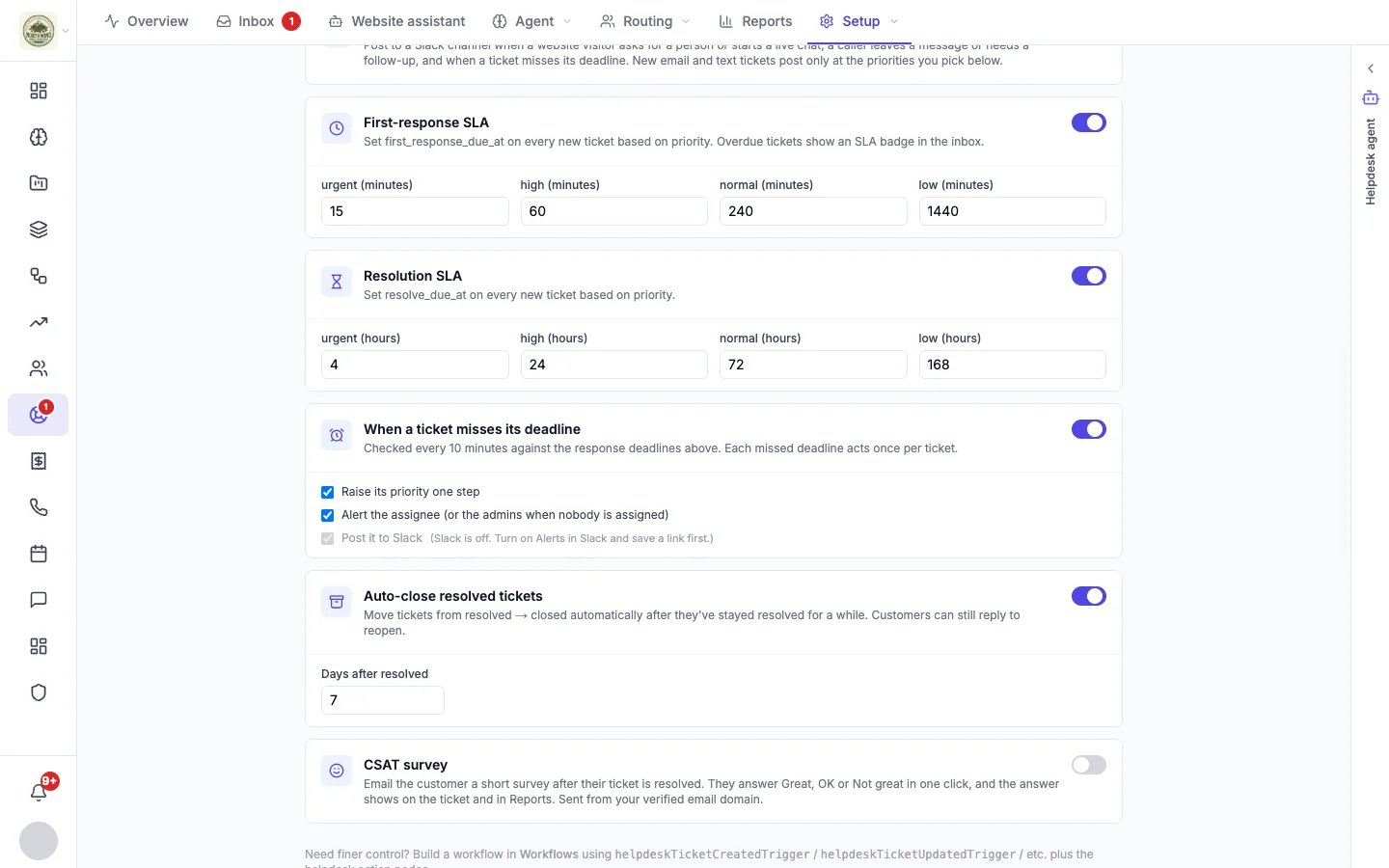
Task: Uncheck Alert the assignee checkbox
Action: (328, 515)
